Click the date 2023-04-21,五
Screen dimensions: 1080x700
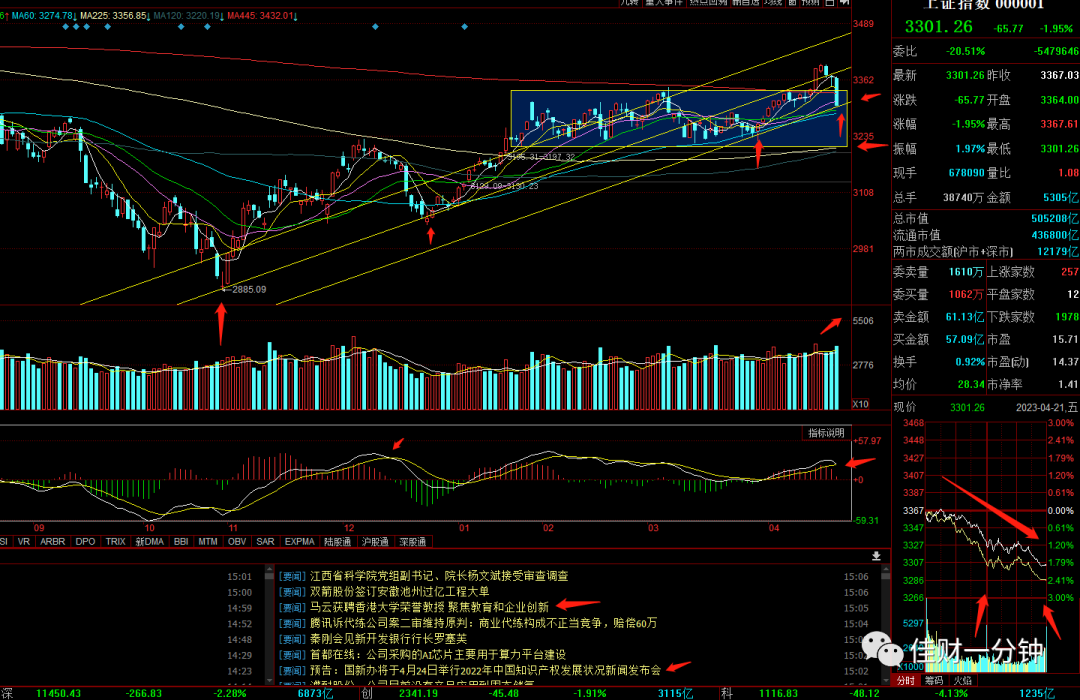tap(1047, 408)
